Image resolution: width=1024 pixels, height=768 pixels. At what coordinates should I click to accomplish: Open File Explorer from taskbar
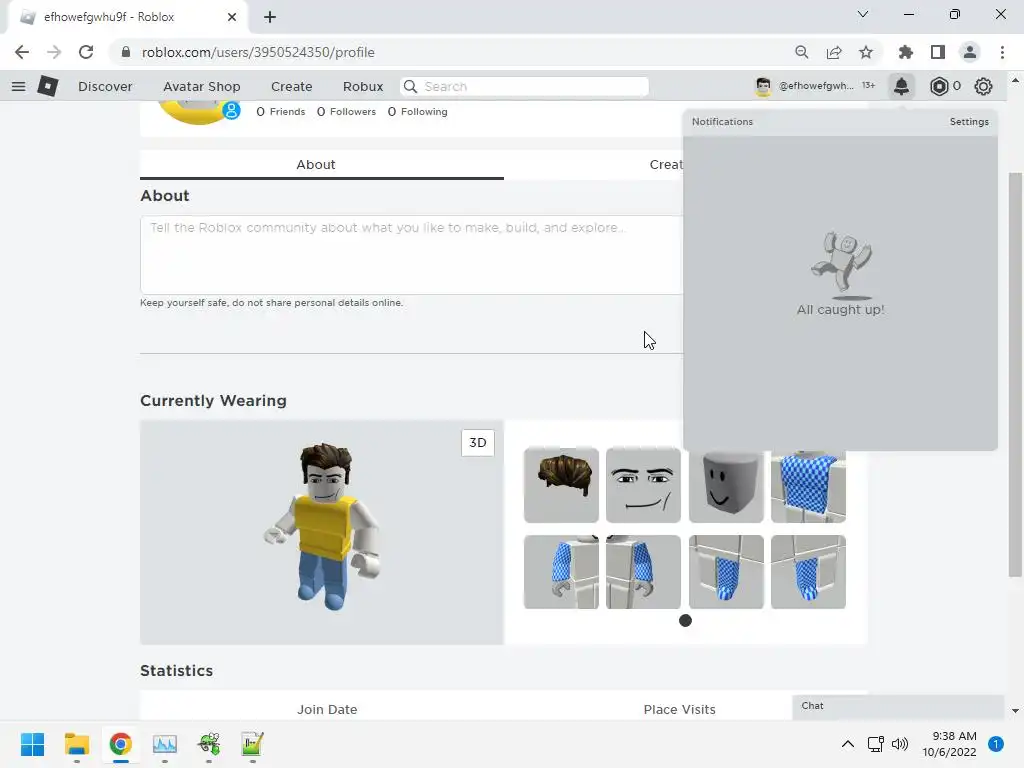(76, 744)
